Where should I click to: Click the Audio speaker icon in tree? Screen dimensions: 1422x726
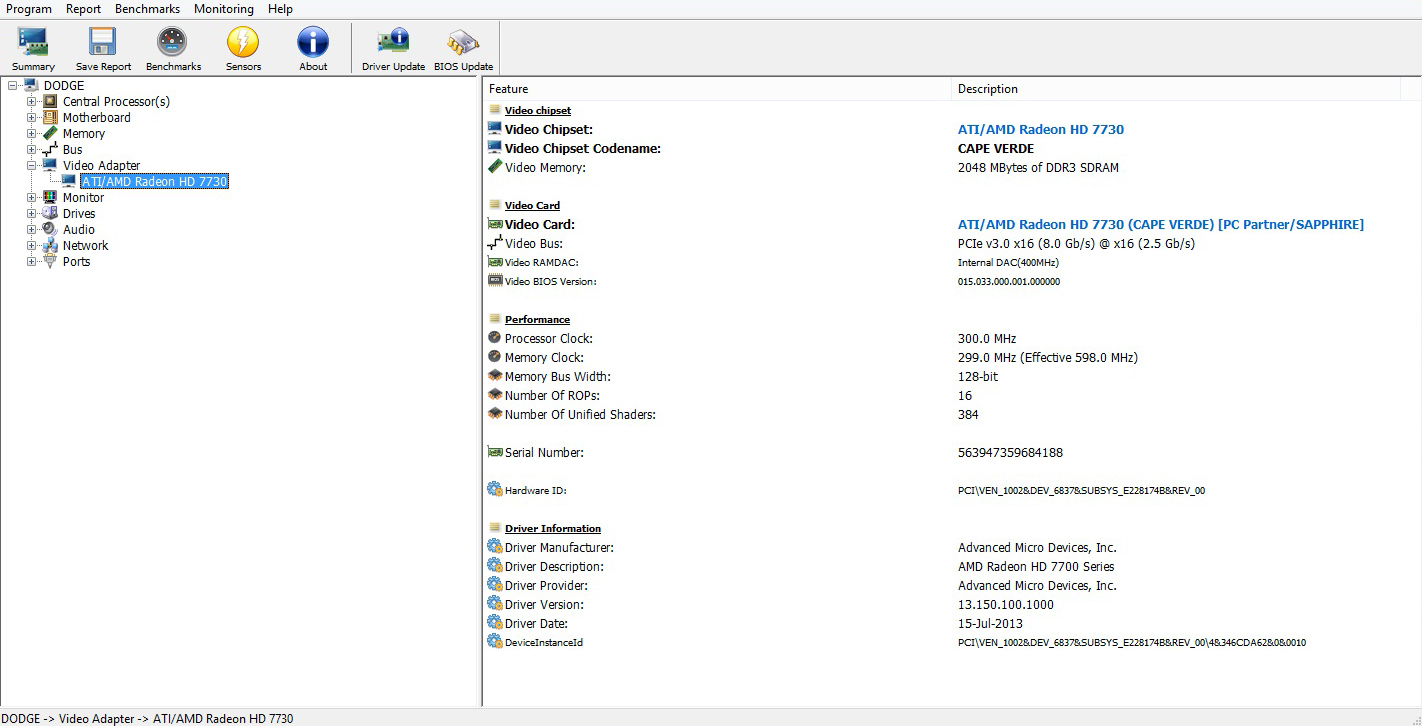(50, 229)
